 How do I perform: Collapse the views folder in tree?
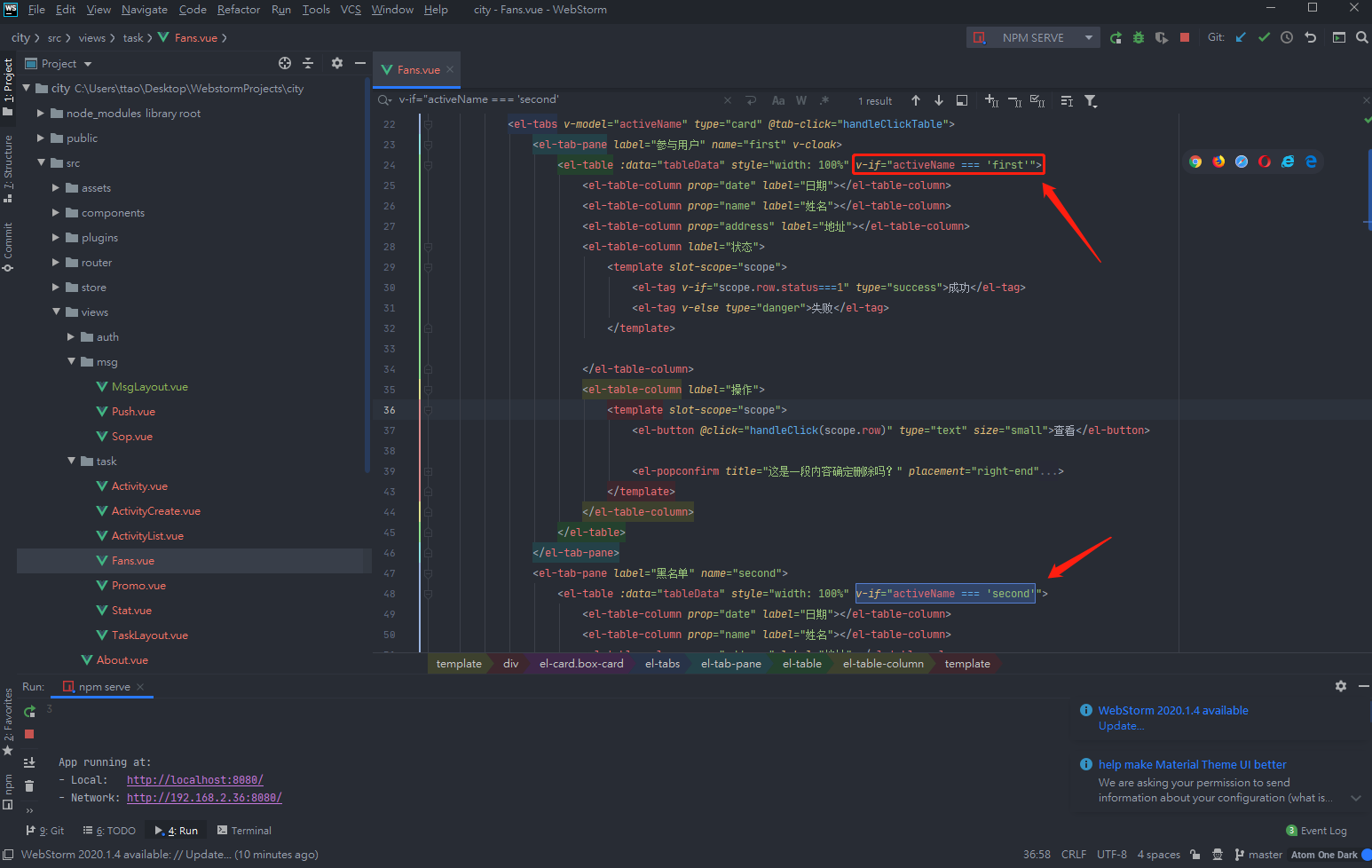pos(56,312)
